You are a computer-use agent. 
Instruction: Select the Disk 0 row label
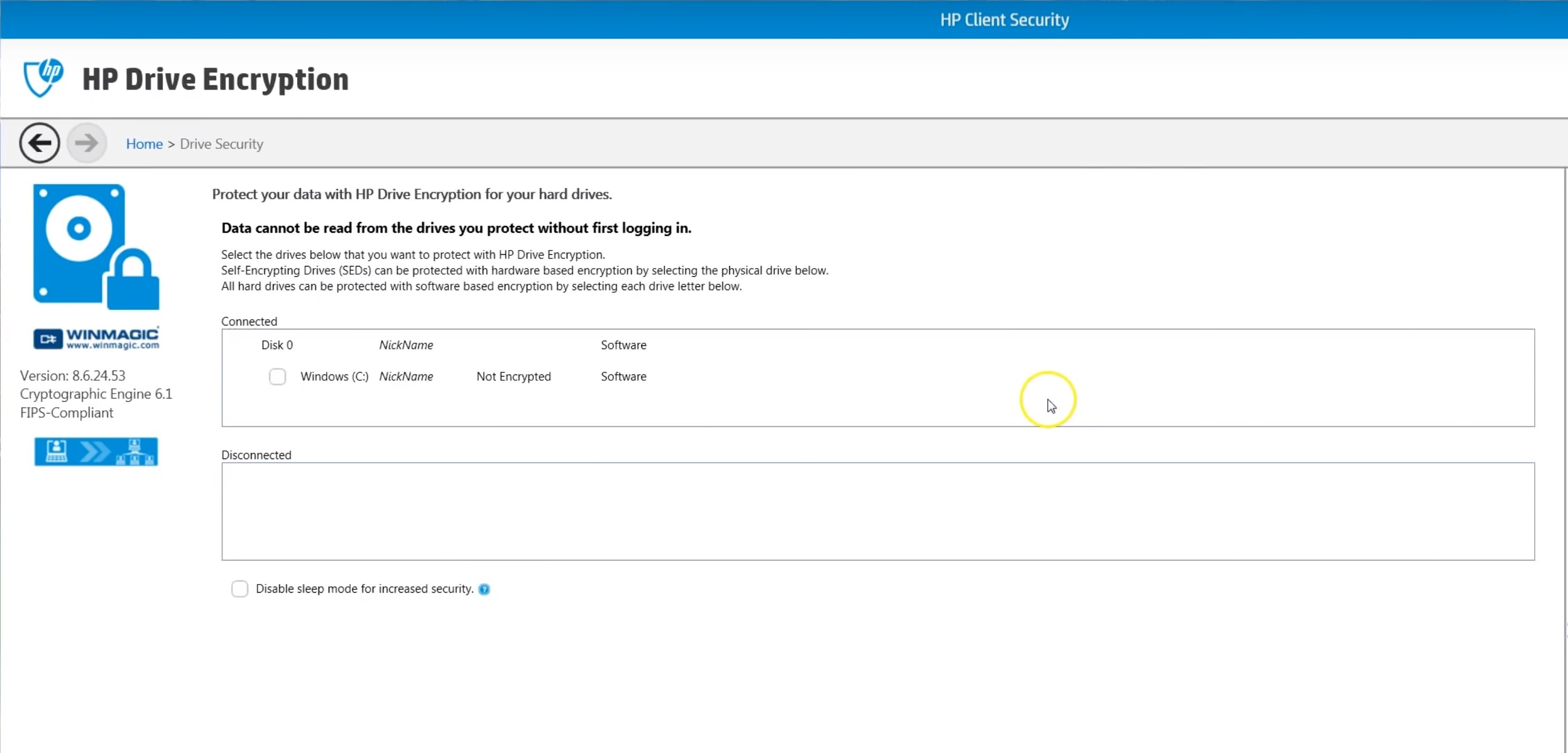coord(277,345)
